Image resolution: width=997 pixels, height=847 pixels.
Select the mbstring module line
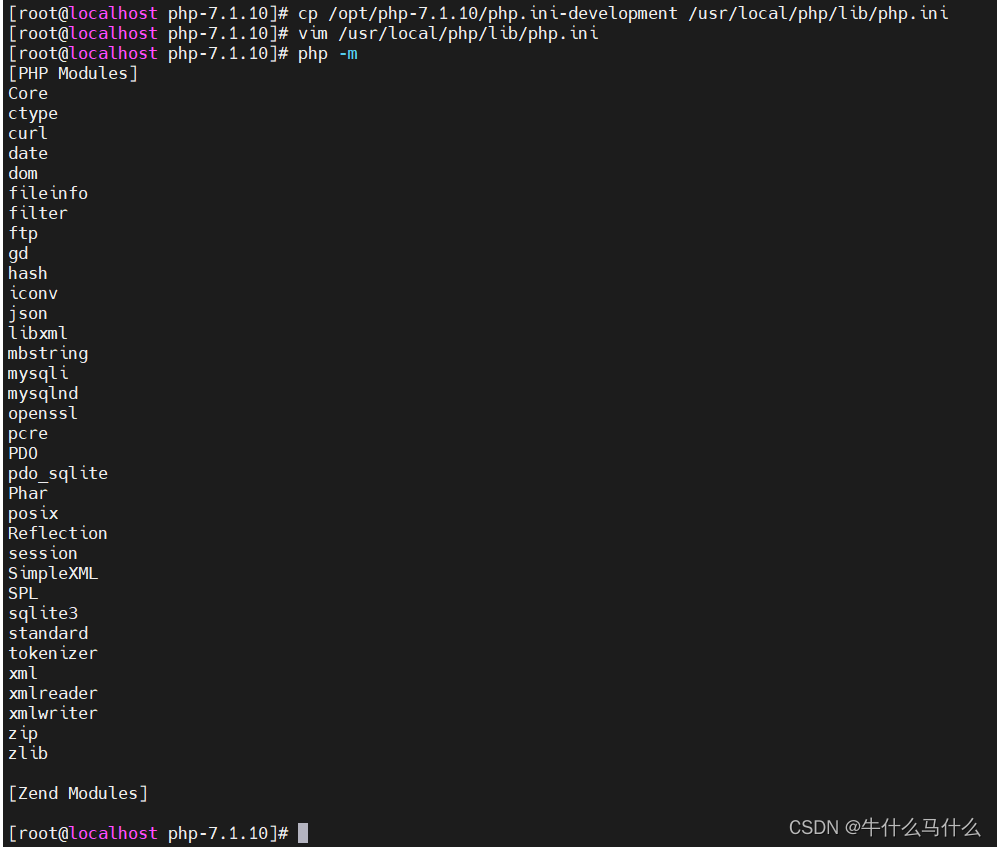[x=47, y=353]
